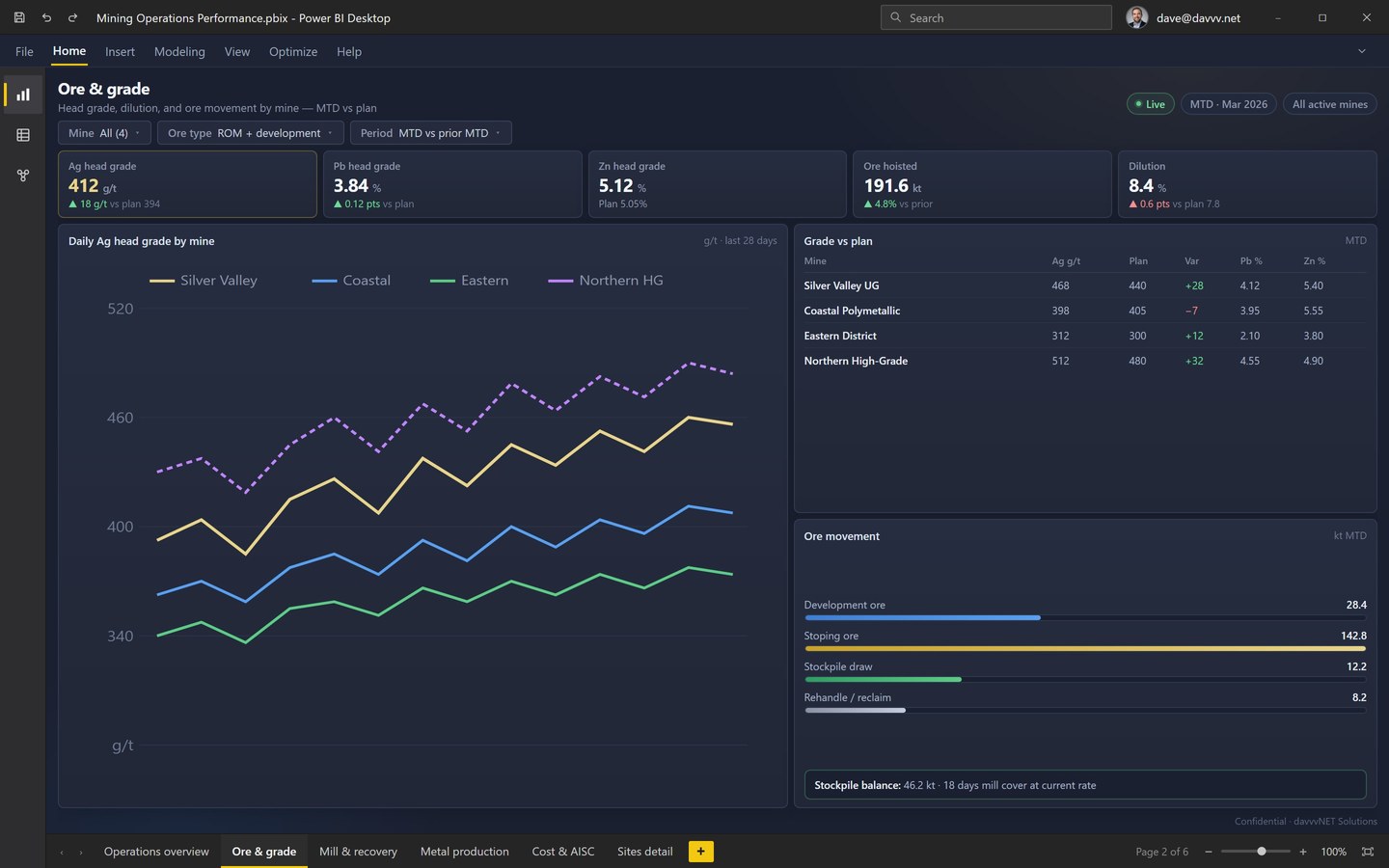1389x868 pixels.
Task: Toggle Eastern legend series
Action: pos(469,281)
